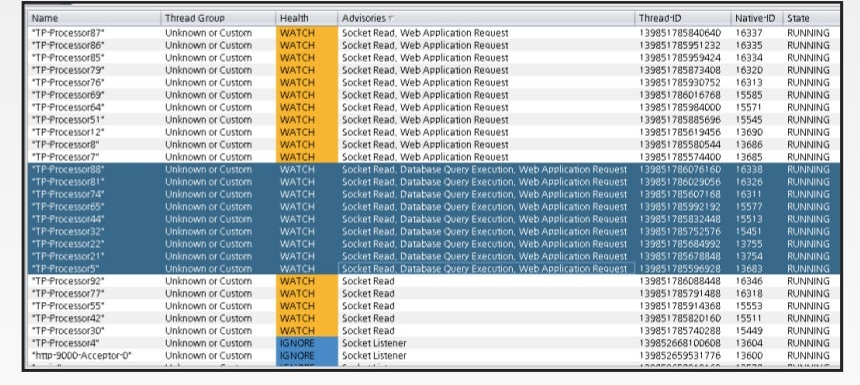
Task: Click Native-ID 13600
Action: click(x=749, y=355)
